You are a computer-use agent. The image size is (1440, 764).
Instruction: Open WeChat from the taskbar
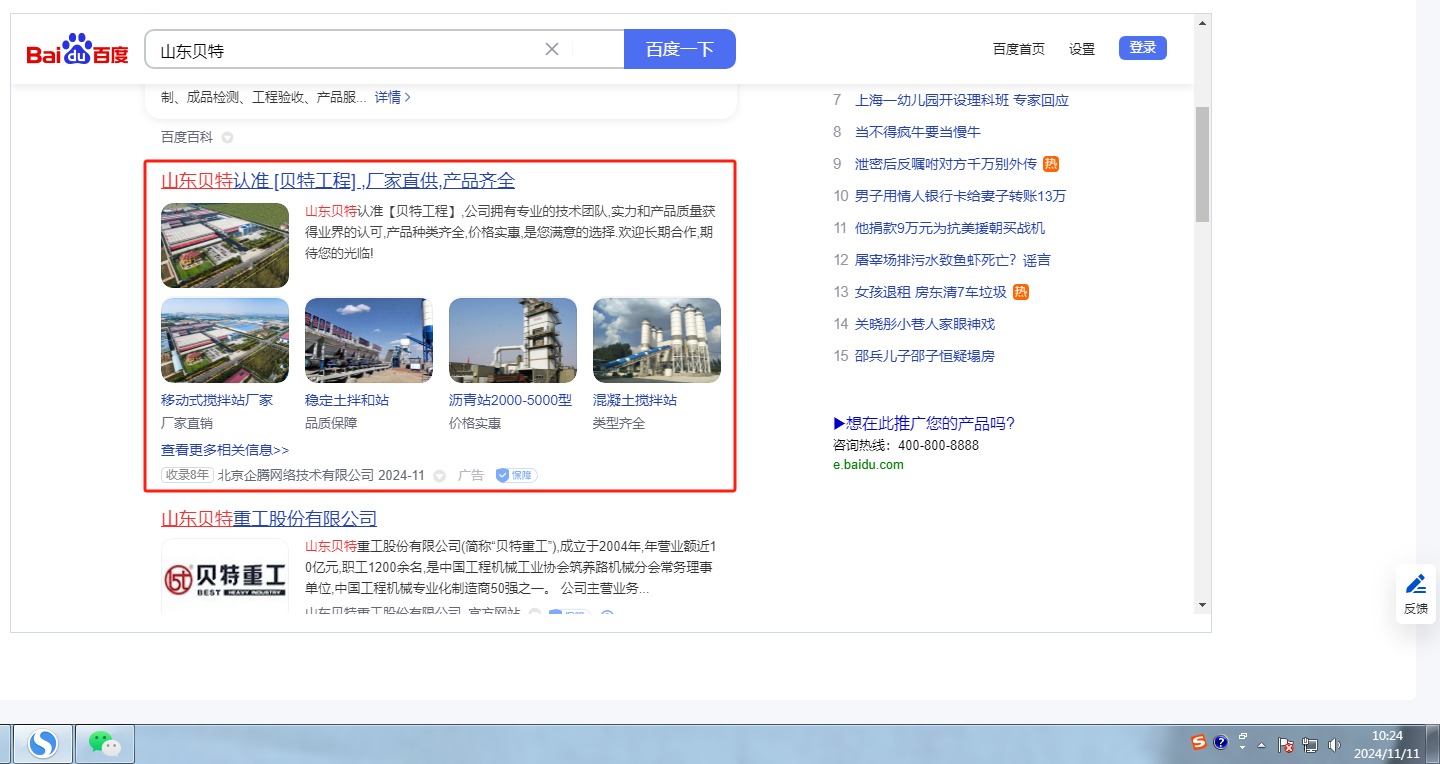[x=105, y=743]
